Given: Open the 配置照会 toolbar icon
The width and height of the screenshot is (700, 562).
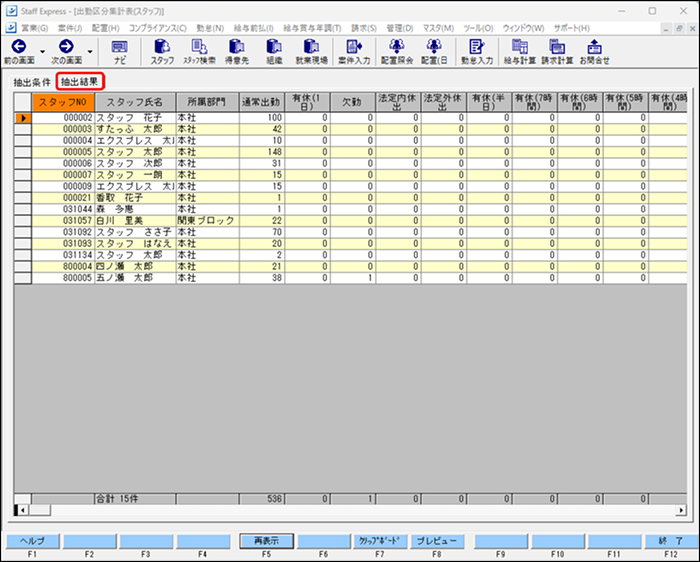Looking at the screenshot, I should click(397, 46).
